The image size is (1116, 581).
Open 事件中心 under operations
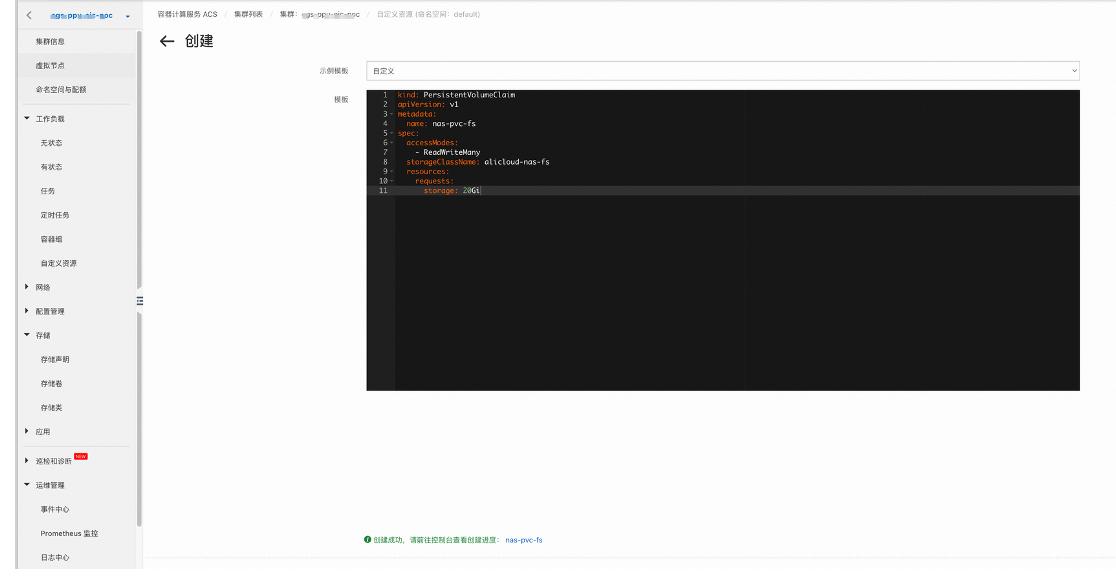point(55,510)
